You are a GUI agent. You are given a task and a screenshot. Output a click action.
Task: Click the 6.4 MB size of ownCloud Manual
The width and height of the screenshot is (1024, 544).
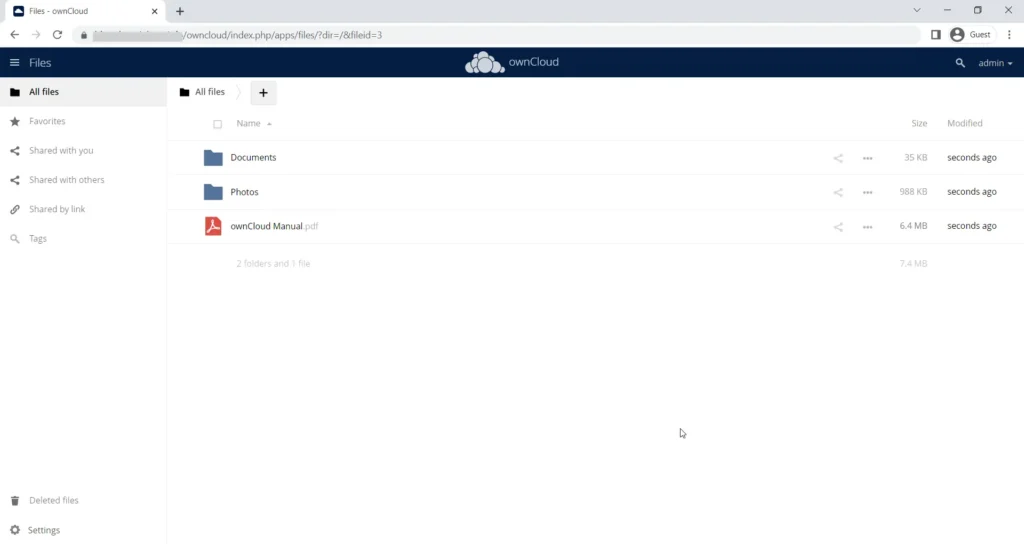913,226
